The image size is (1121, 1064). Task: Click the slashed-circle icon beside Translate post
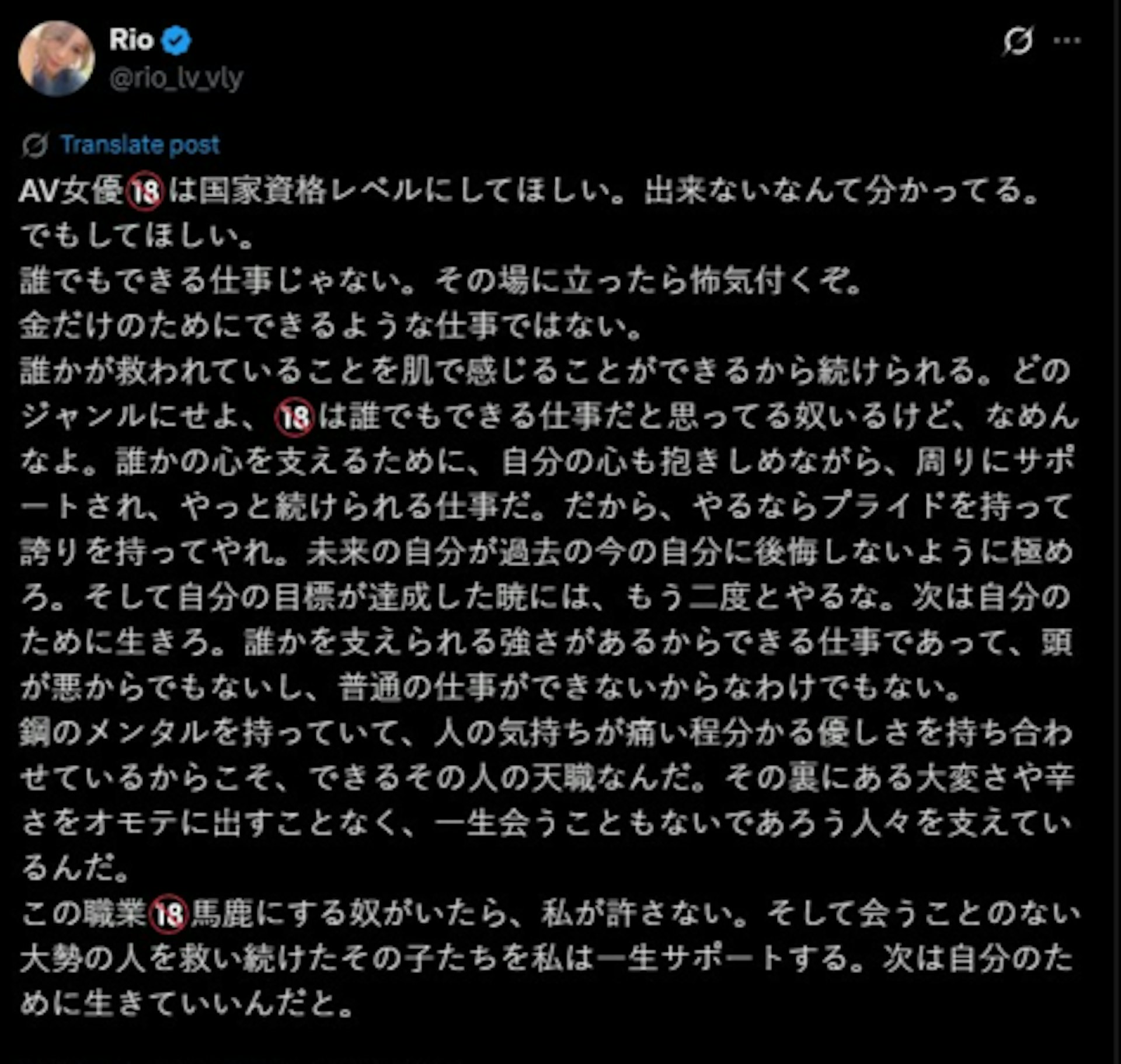[x=34, y=145]
